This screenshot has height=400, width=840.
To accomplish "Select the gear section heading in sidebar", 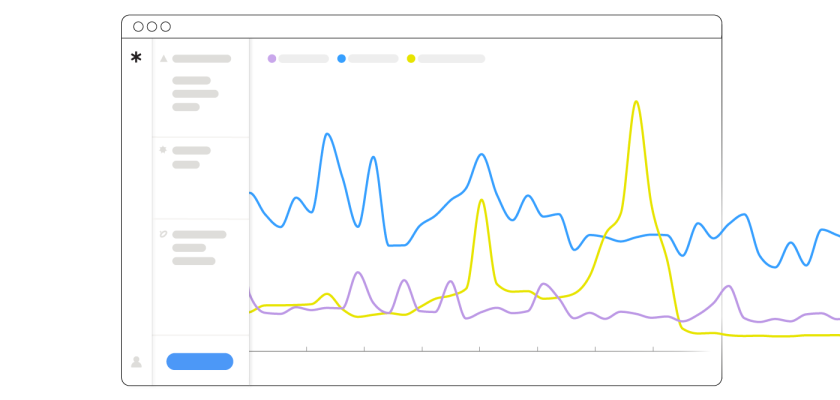I will (x=191, y=151).
